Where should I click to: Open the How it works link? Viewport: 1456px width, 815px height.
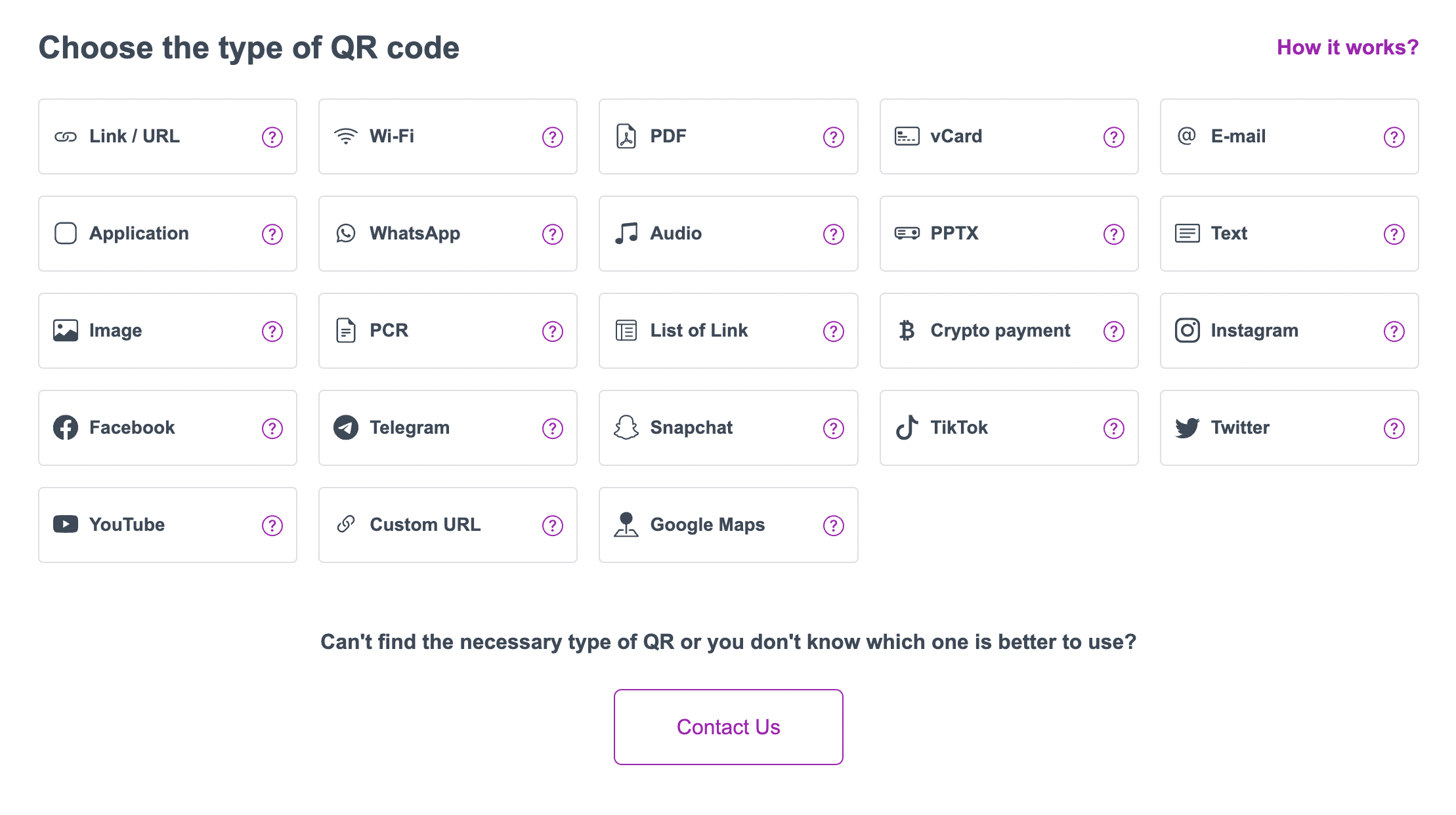click(1347, 47)
